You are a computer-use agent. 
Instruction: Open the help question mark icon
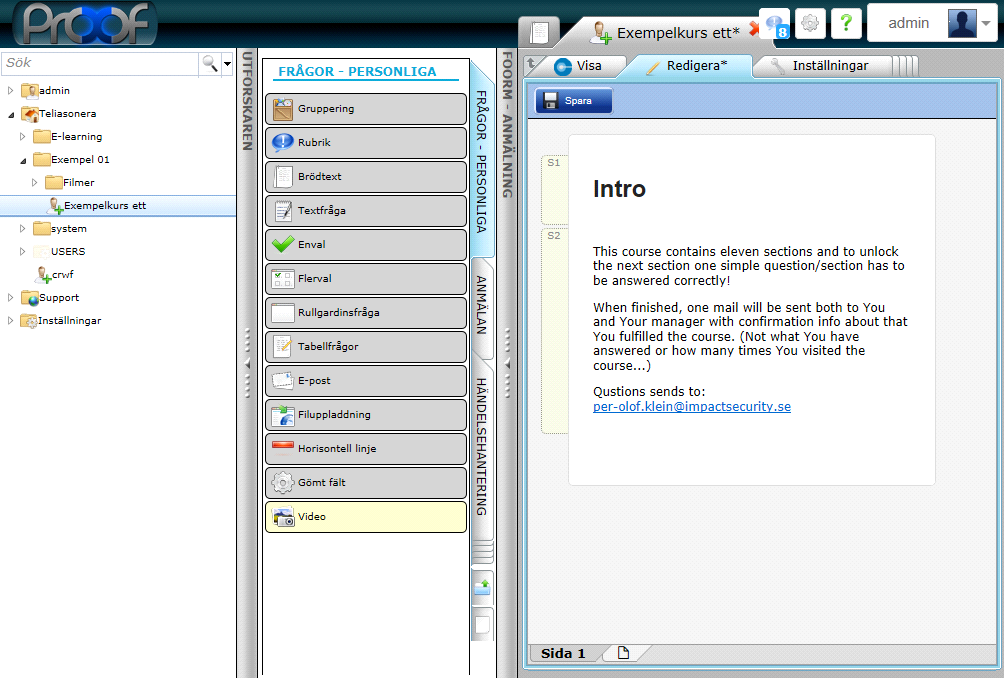click(x=846, y=23)
